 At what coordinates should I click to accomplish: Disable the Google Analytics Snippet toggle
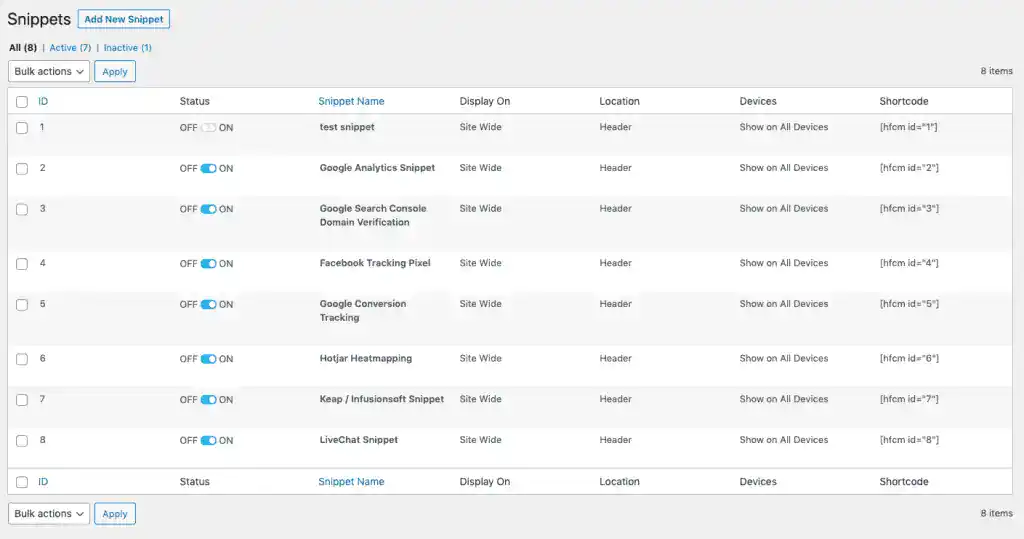point(208,169)
